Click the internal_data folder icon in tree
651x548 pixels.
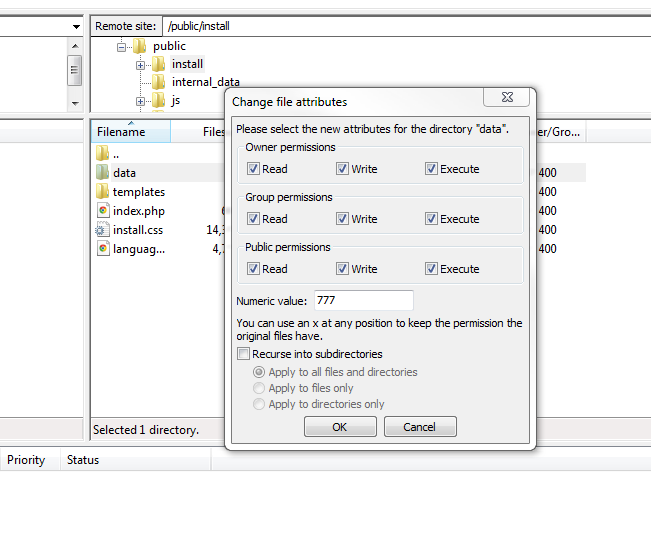point(159,82)
